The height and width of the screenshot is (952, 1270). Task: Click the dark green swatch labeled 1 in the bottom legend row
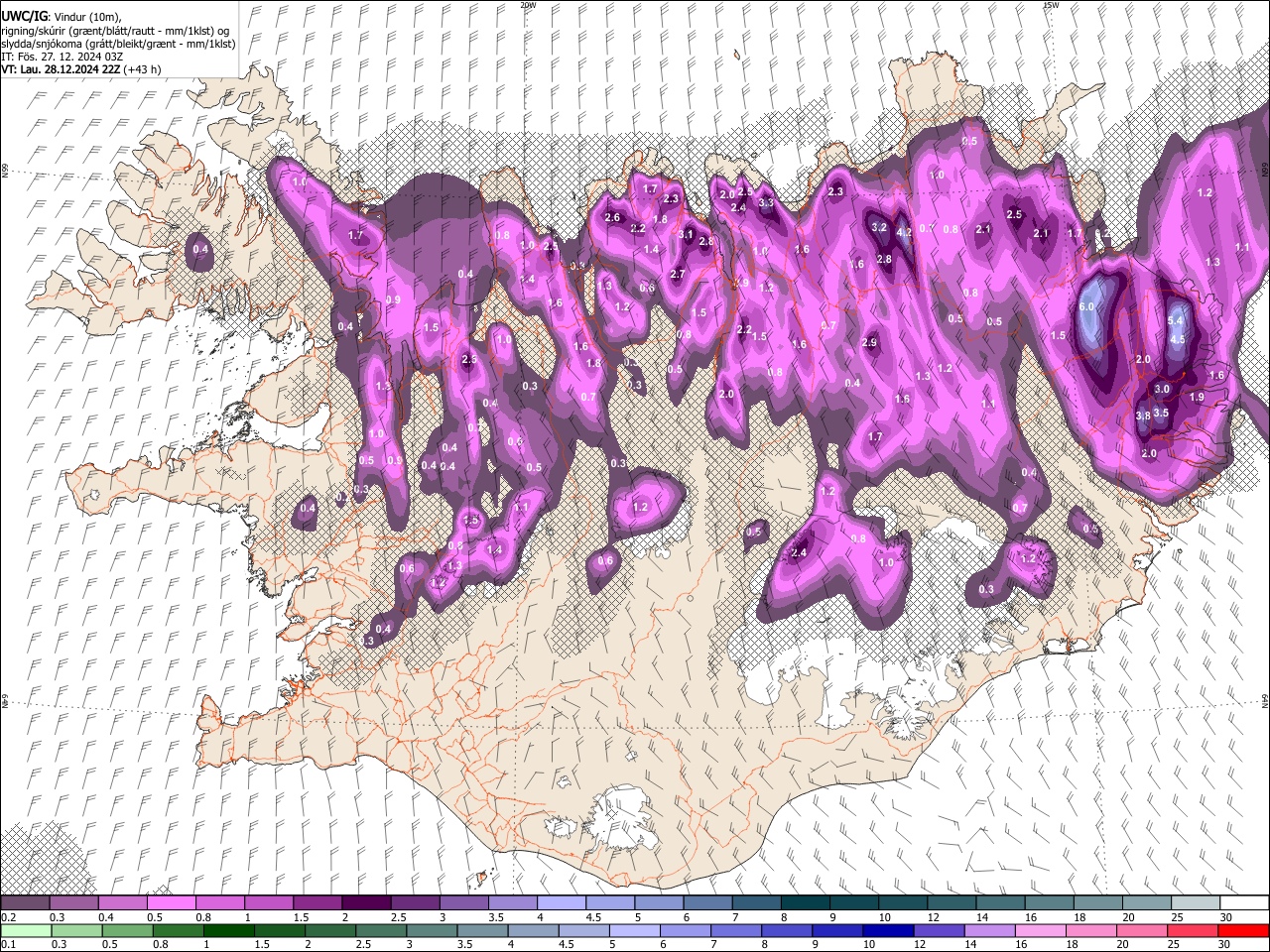coord(228,930)
